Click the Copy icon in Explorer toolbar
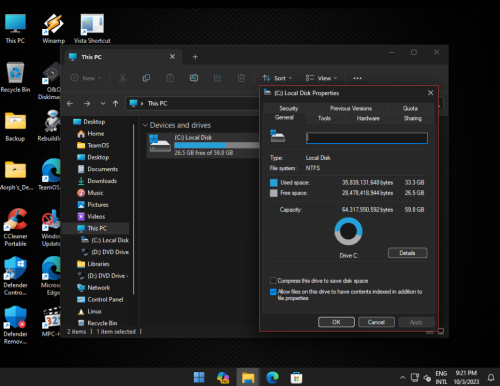This screenshot has height=386, width=500. (x=146, y=78)
